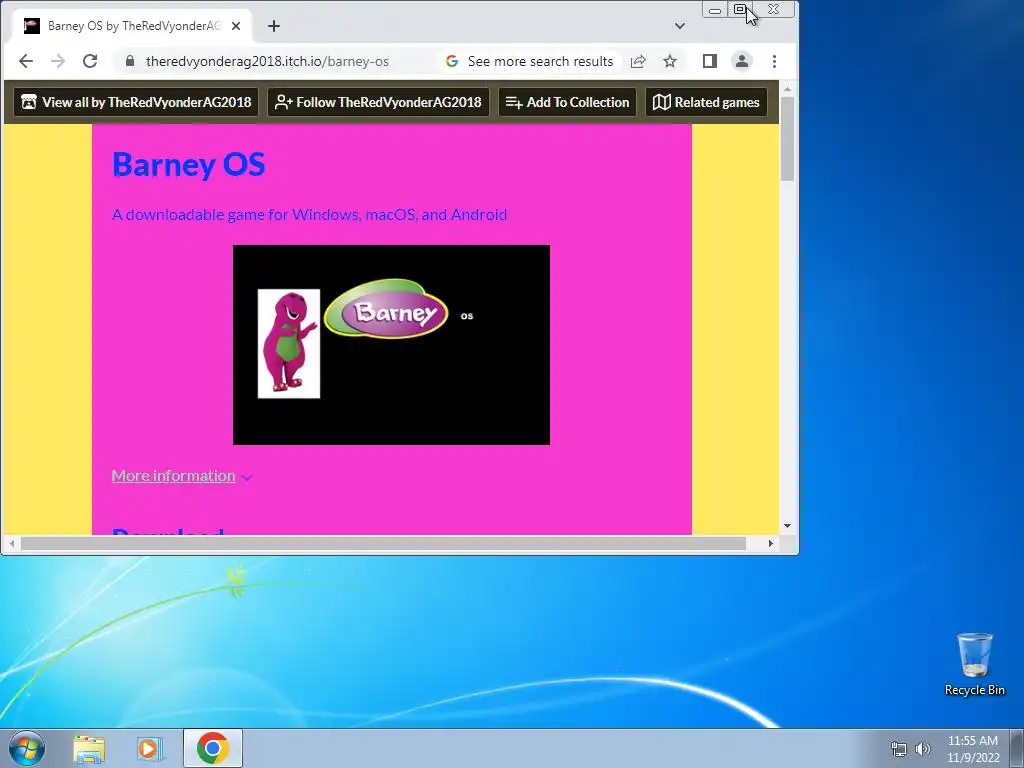
Task: Launch Windows Media Player from taskbar
Action: click(150, 748)
